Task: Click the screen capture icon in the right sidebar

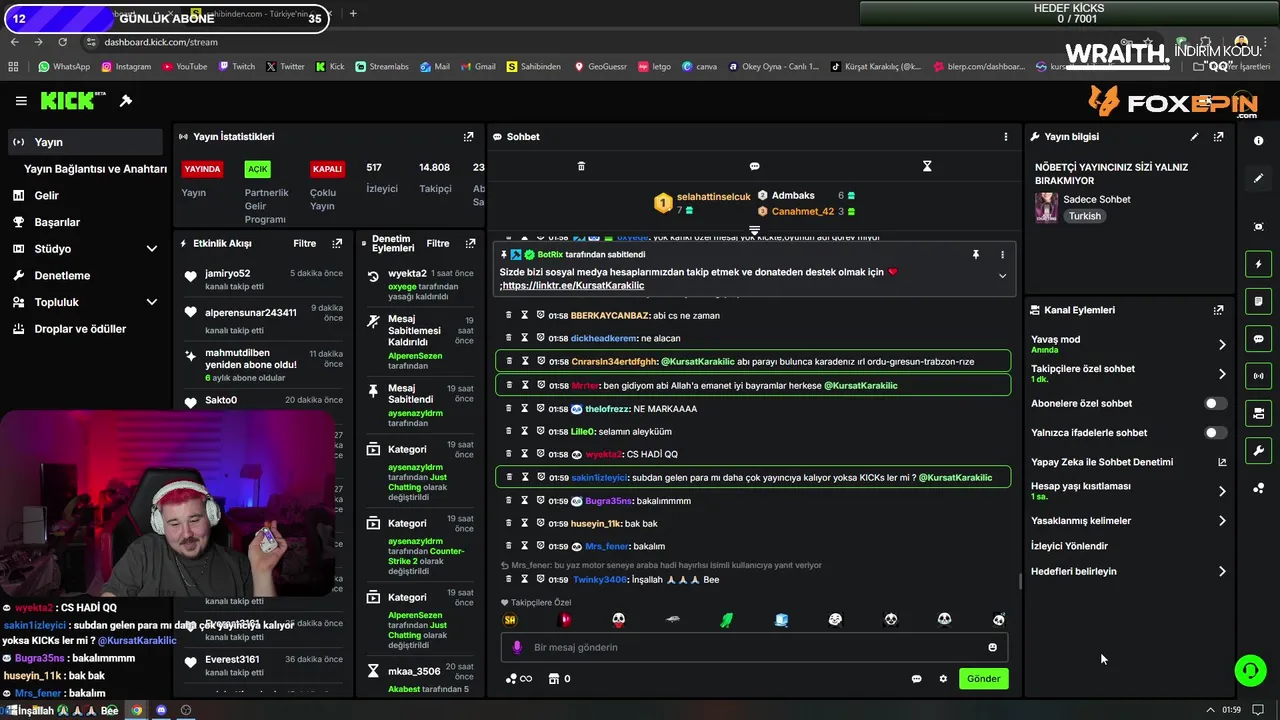Action: [x=1259, y=227]
